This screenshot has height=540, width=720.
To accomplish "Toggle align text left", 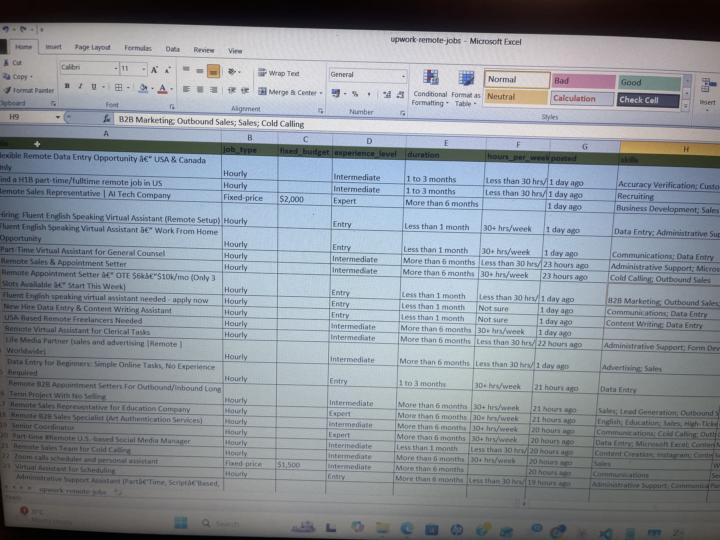I will pos(186,89).
